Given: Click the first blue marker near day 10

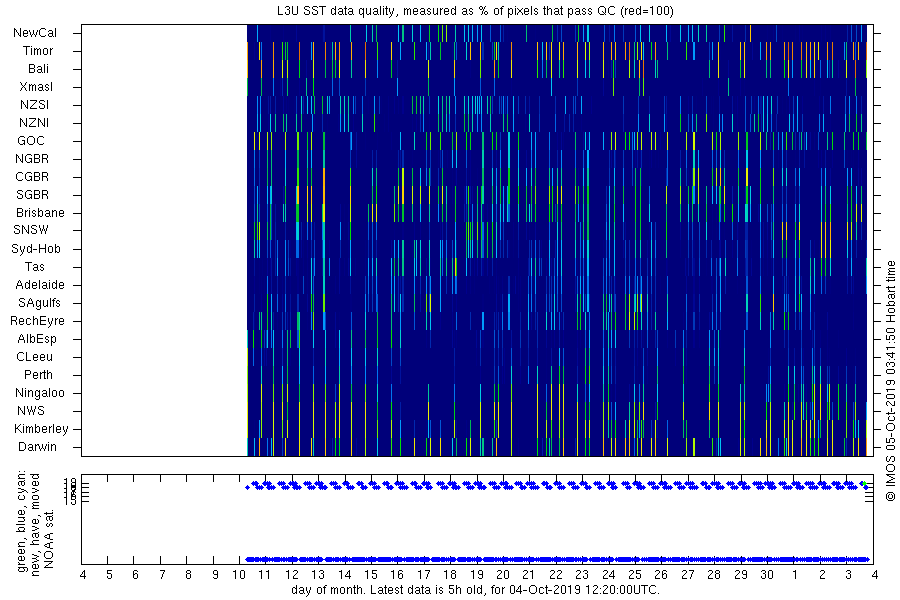Looking at the screenshot, I should point(247,487).
